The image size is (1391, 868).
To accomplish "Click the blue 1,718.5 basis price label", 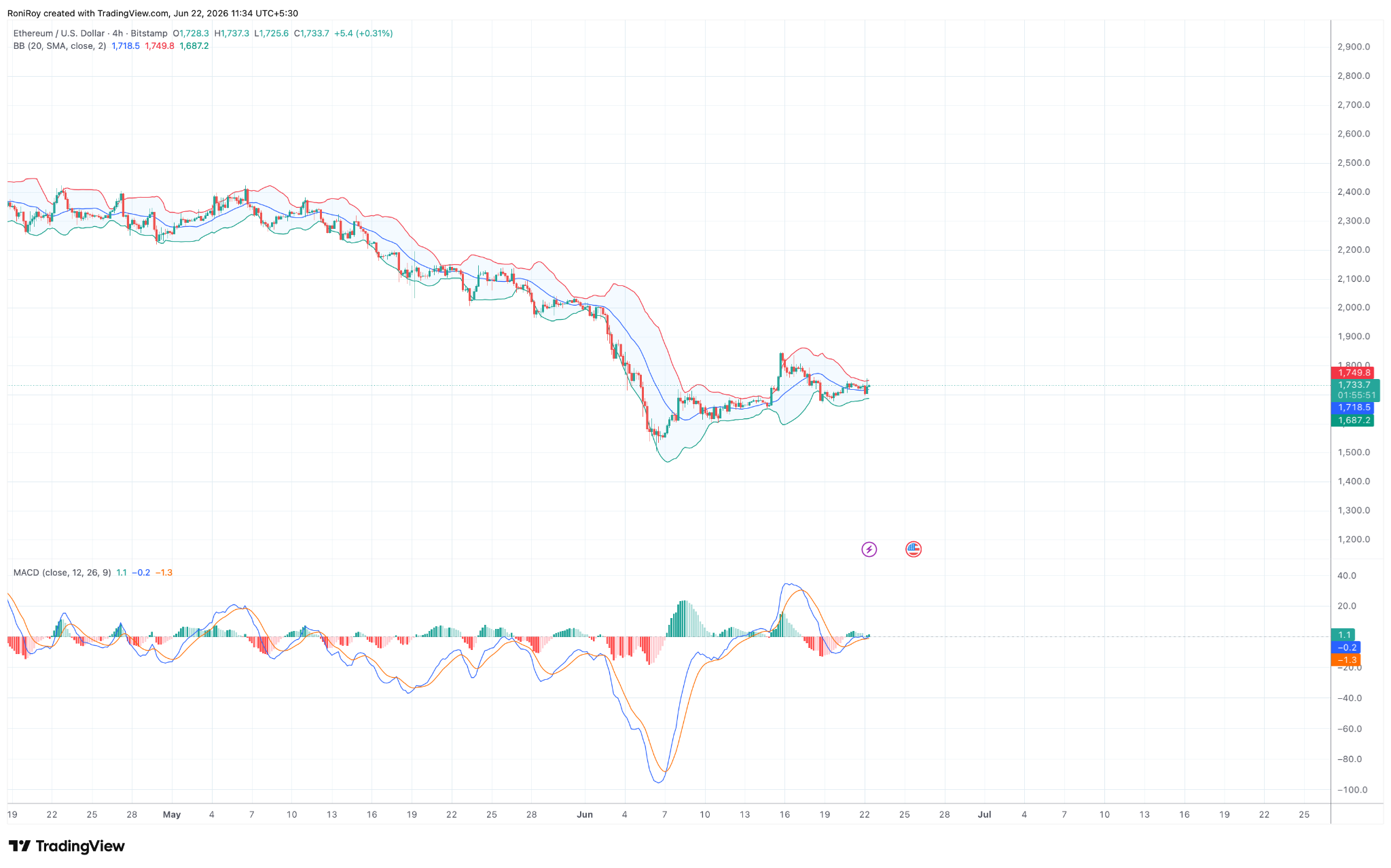I will (x=1353, y=408).
